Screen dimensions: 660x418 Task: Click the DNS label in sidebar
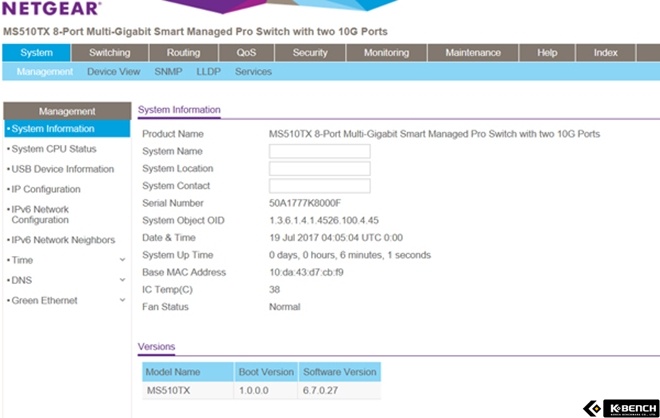[x=21, y=280]
